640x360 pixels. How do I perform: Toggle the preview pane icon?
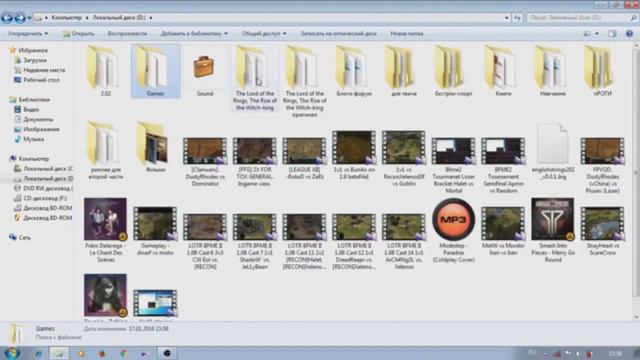click(612, 33)
